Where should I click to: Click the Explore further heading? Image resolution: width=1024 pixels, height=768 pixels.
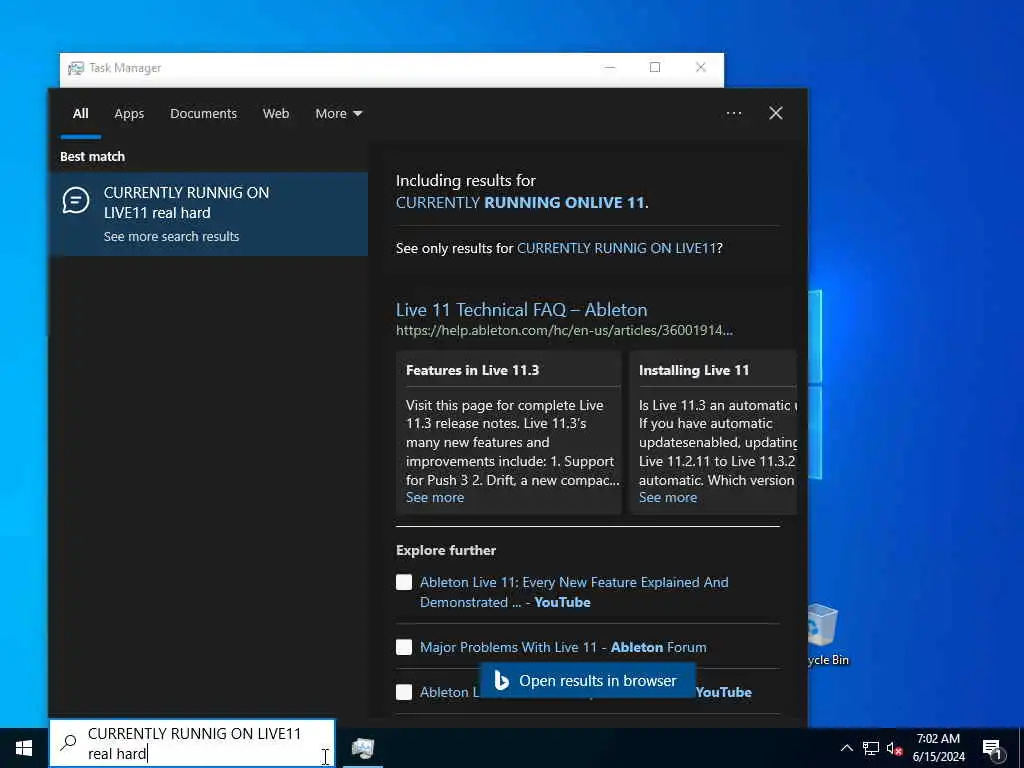click(x=445, y=551)
